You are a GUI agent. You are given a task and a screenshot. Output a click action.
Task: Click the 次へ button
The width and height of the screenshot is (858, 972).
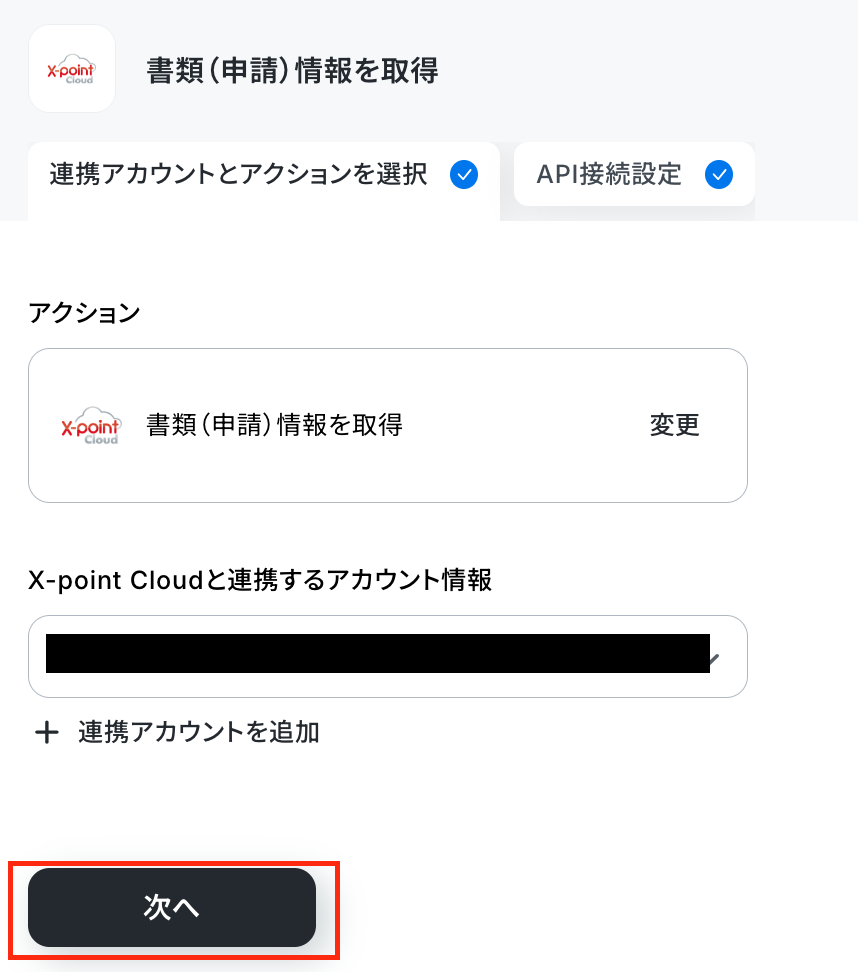coord(172,907)
